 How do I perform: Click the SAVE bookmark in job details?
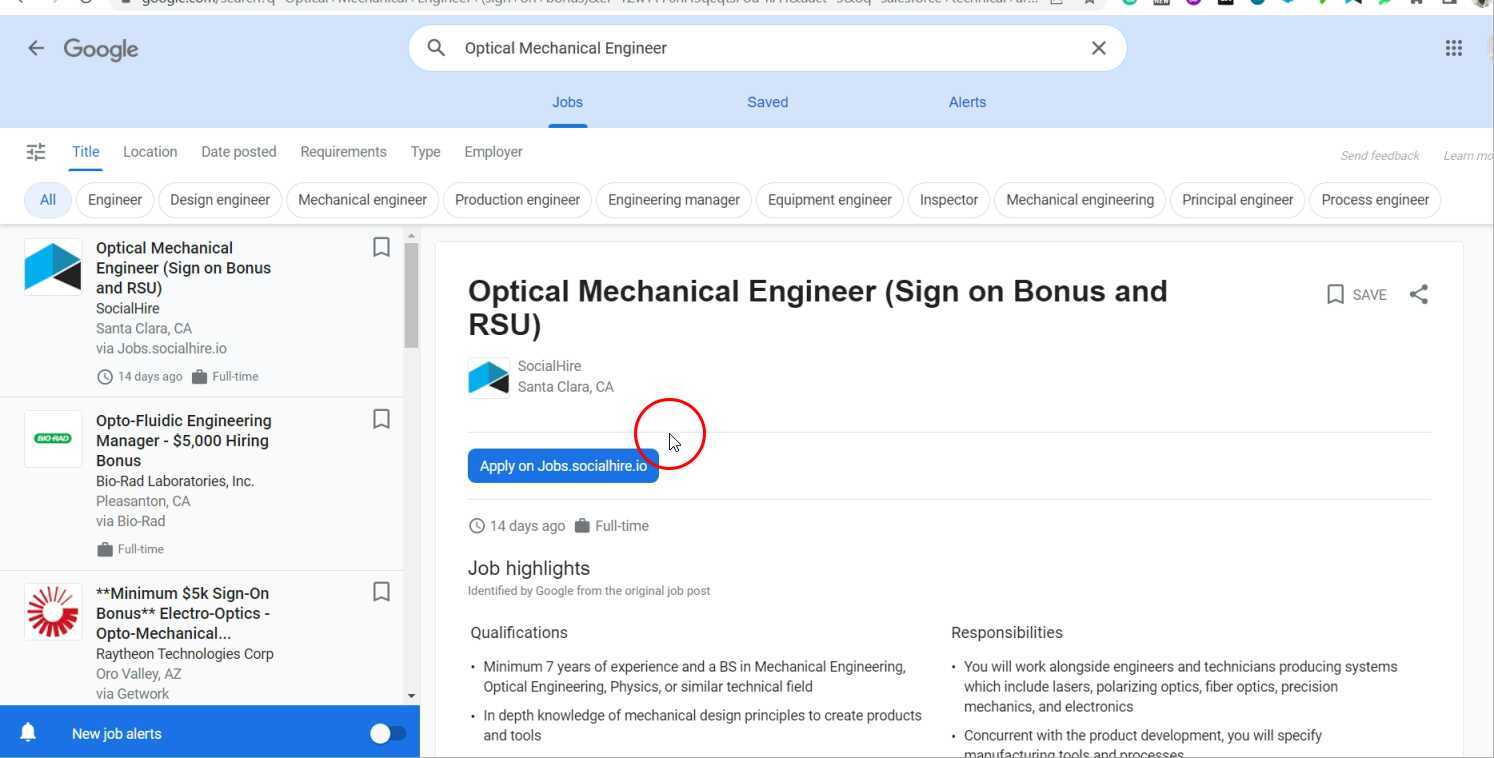(x=1356, y=294)
